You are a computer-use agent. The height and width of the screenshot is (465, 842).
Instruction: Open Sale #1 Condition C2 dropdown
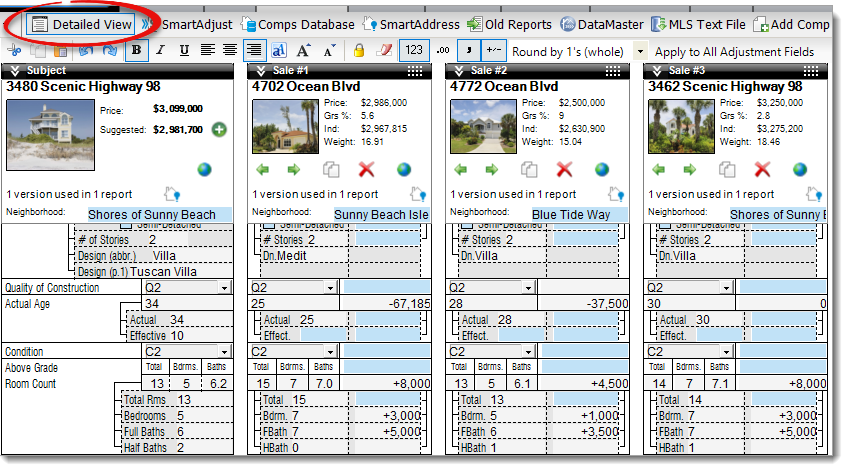330,352
